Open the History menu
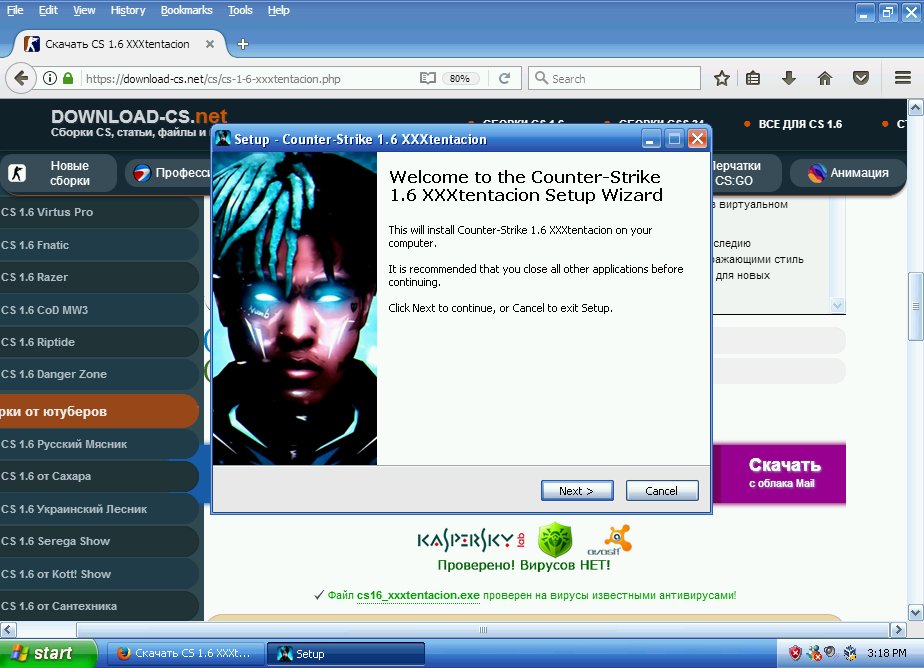 tap(127, 10)
